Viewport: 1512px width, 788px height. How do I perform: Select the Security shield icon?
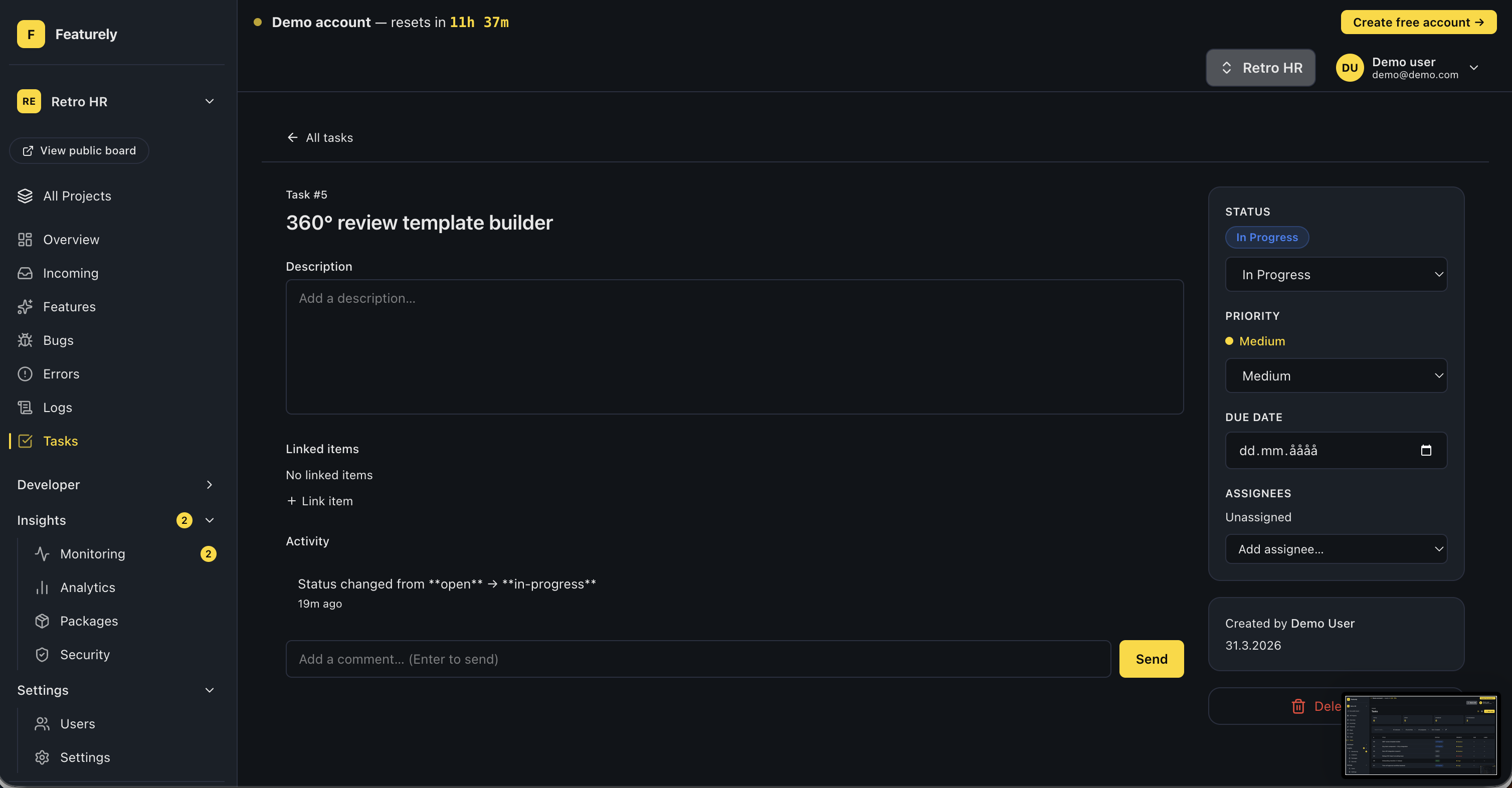point(42,654)
